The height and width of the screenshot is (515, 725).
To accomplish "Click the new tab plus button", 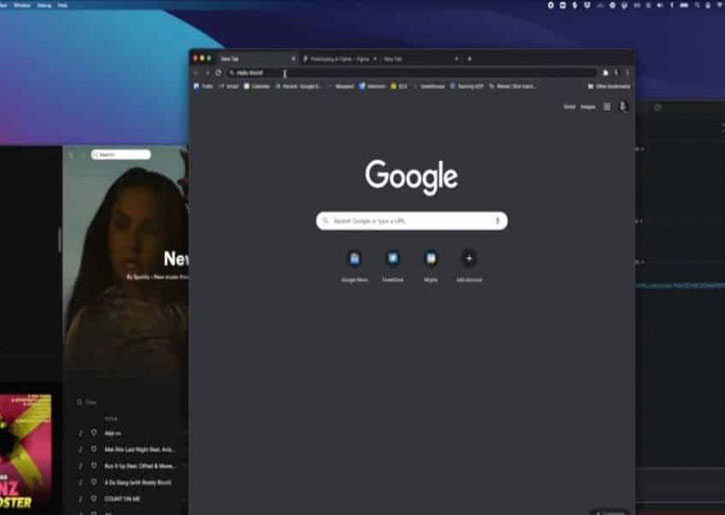I will point(469,59).
